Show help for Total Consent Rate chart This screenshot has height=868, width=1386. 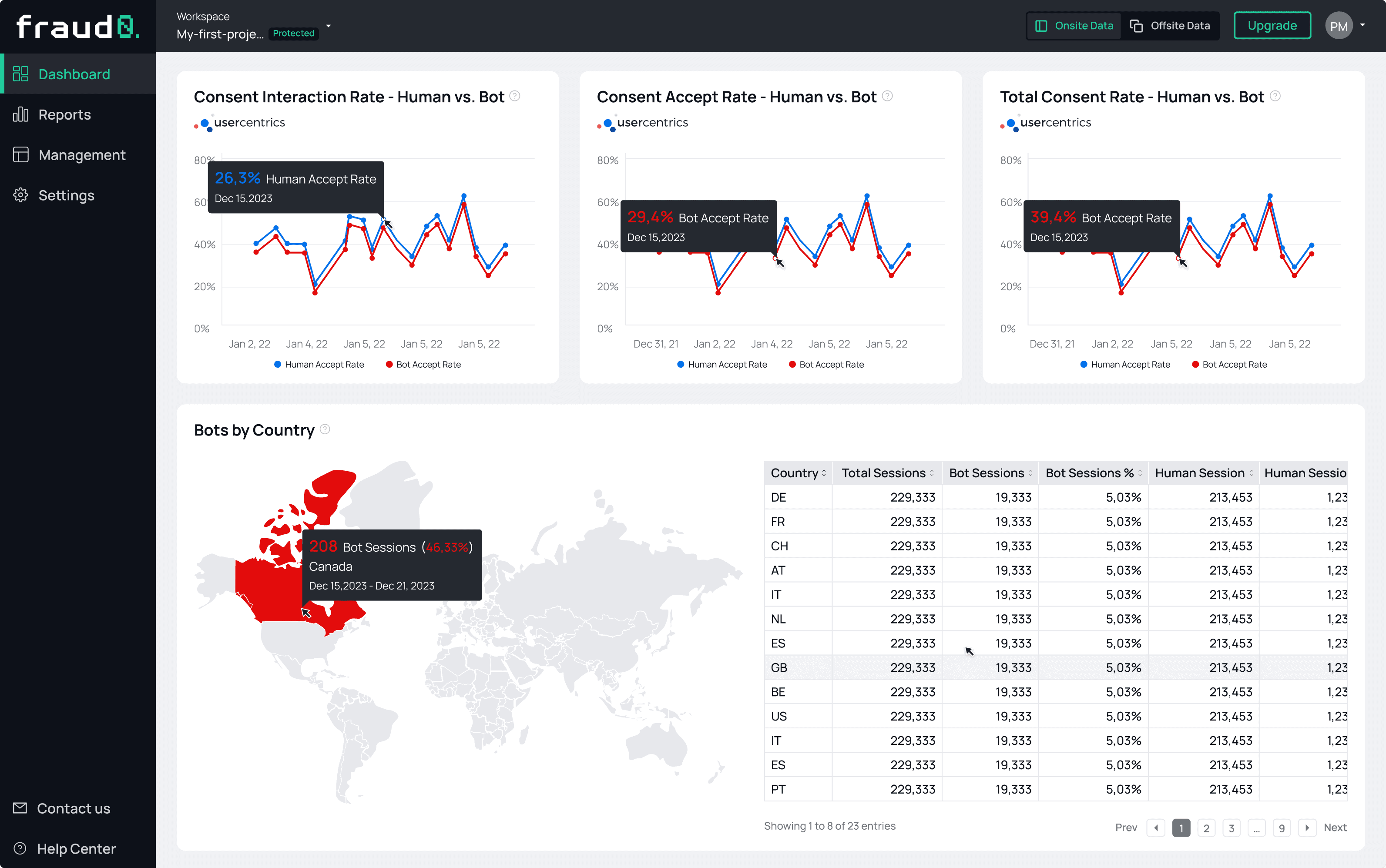(1275, 96)
